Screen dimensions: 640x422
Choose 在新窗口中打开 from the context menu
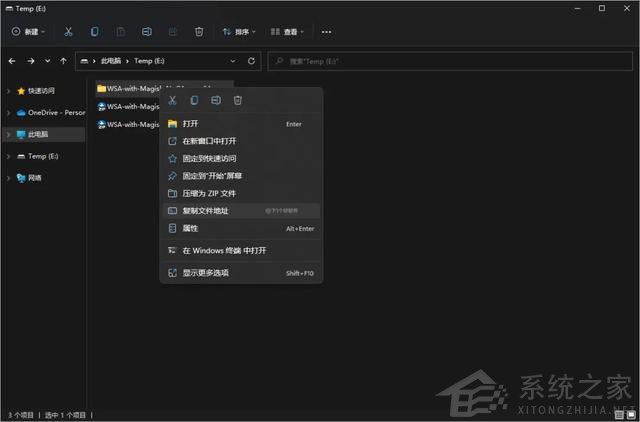coord(241,141)
